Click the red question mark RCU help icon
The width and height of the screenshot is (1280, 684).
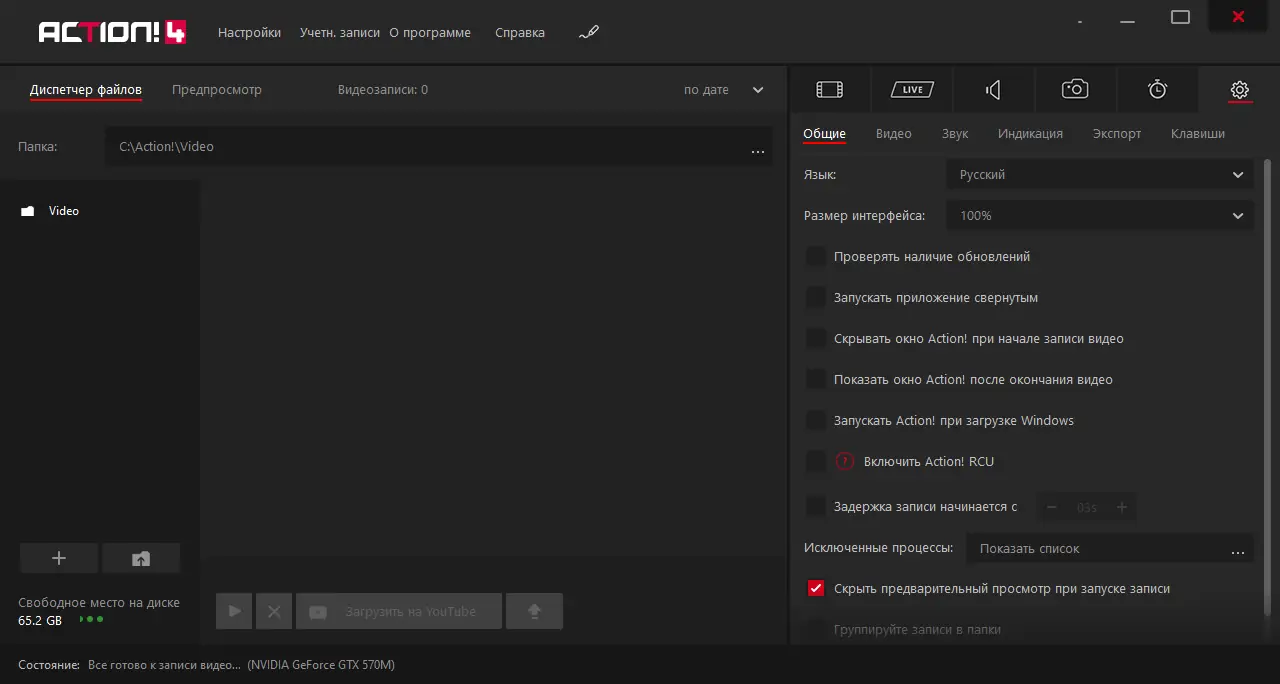pyautogui.click(x=845, y=461)
